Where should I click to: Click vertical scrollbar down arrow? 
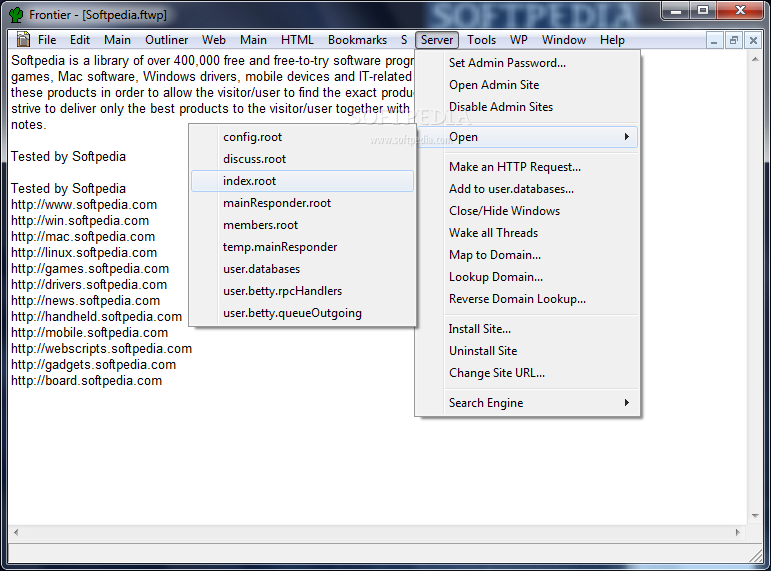(755, 515)
